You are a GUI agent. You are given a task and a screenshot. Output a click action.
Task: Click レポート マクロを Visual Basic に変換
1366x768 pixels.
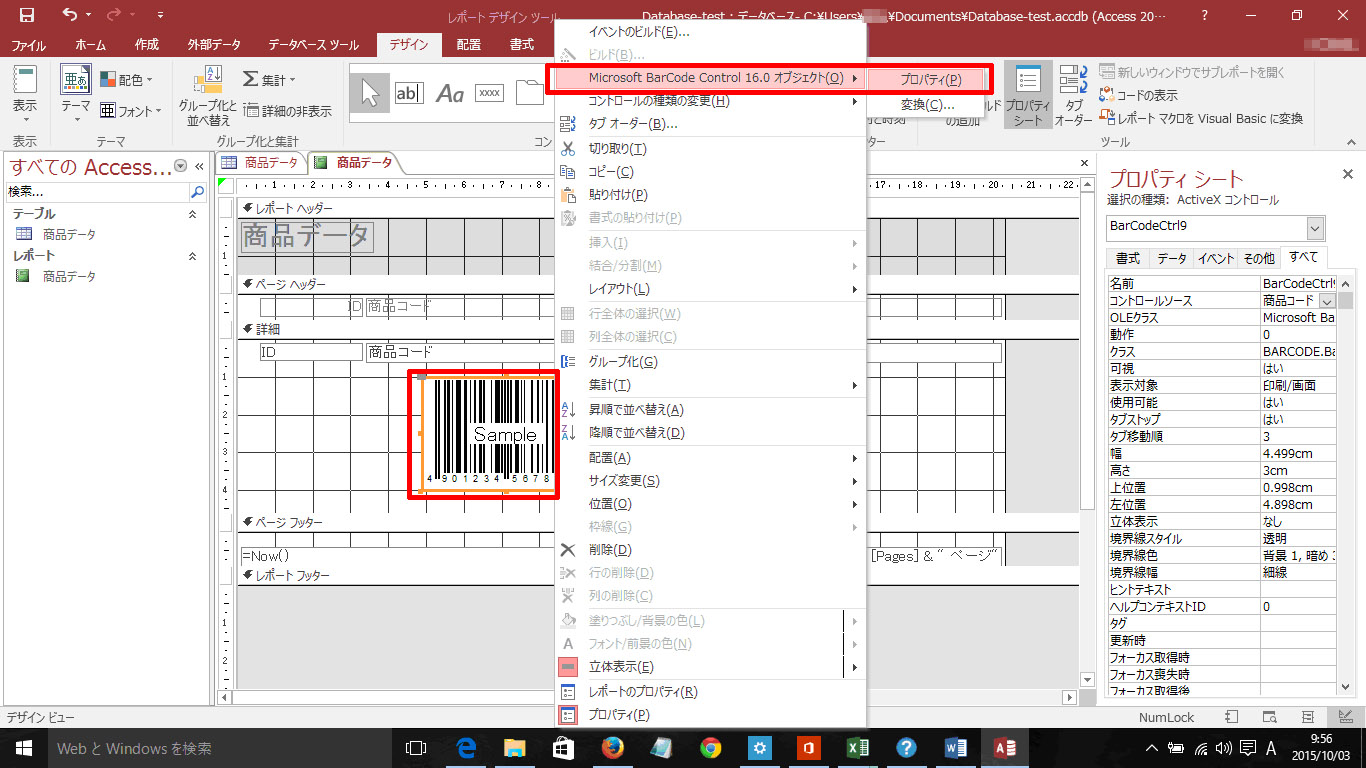click(x=1201, y=118)
